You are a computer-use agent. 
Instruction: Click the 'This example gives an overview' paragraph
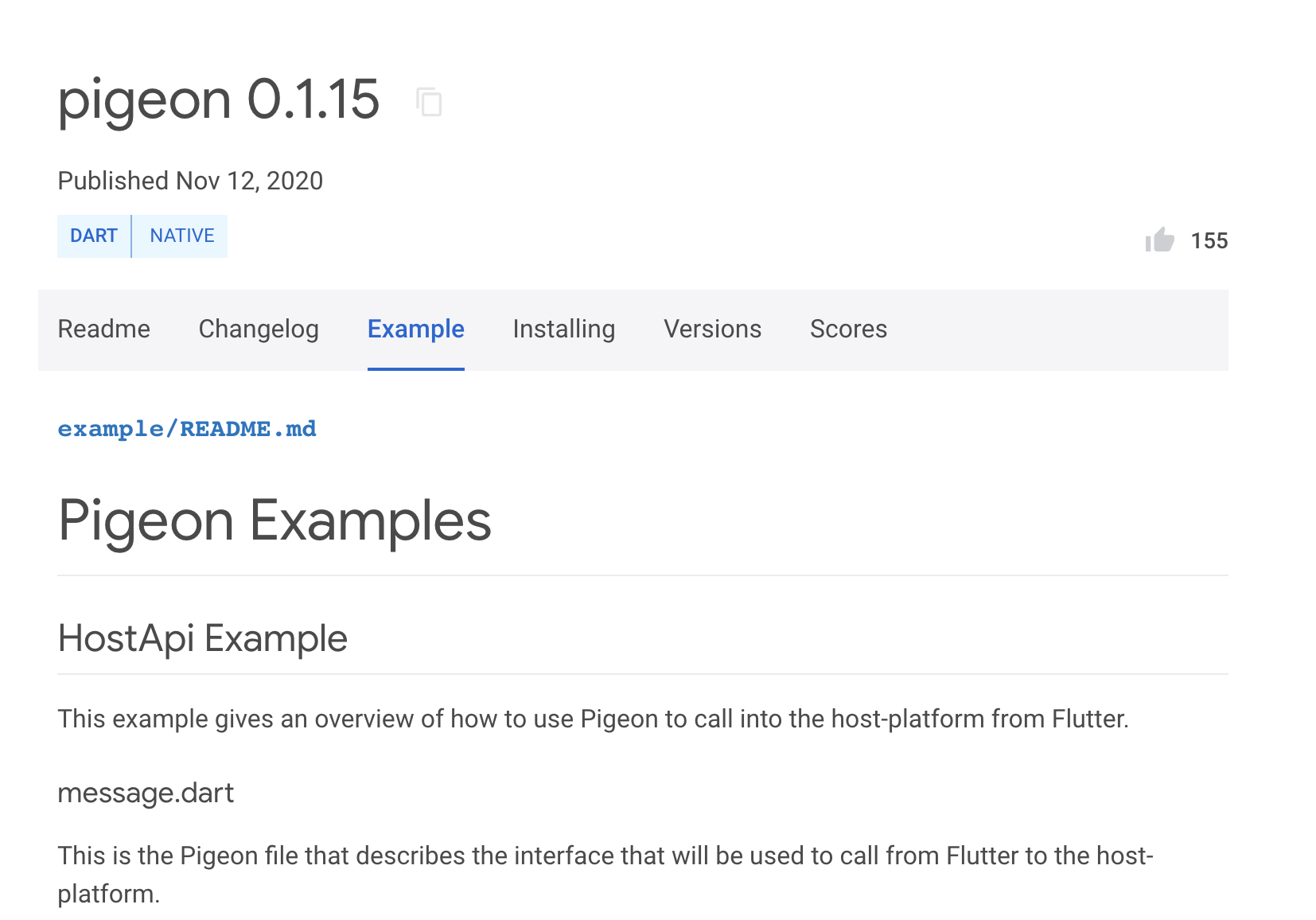coord(594,719)
